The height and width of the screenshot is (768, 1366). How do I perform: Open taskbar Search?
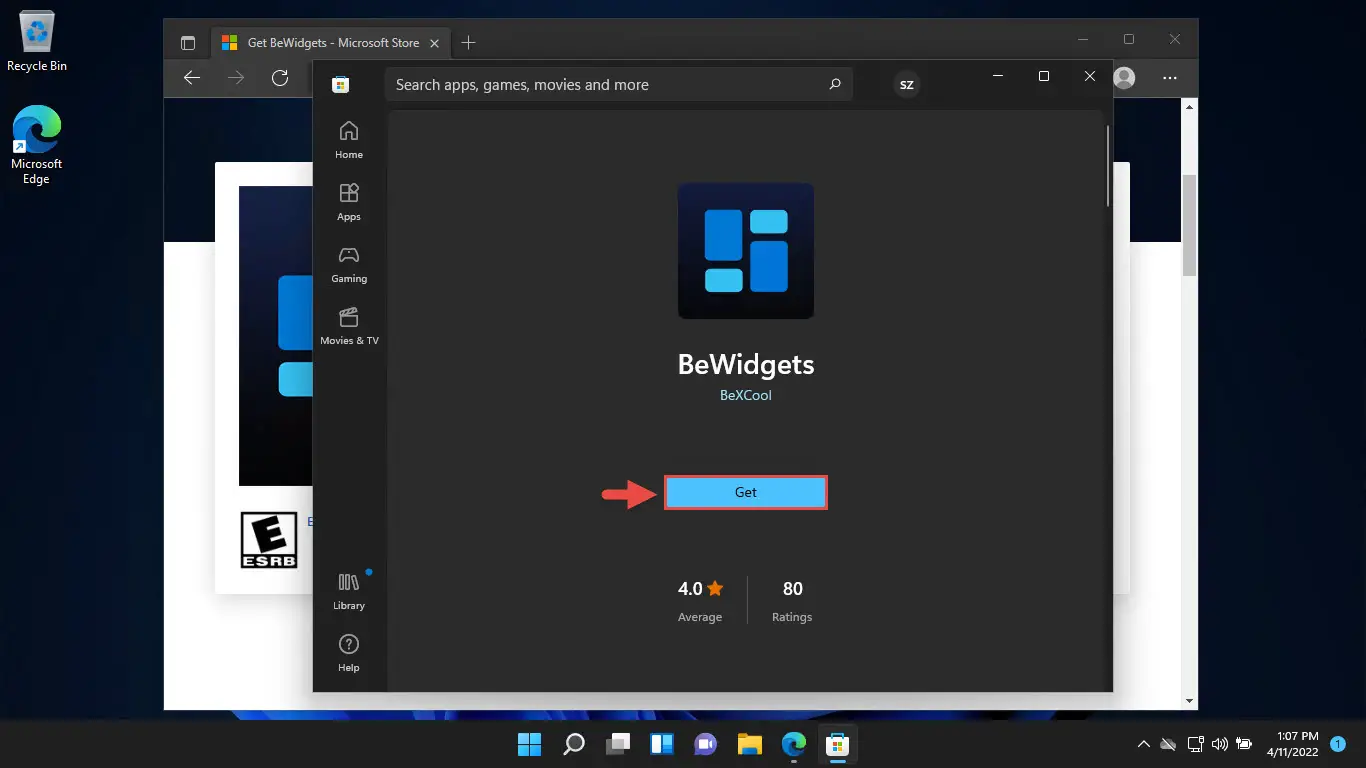(573, 744)
